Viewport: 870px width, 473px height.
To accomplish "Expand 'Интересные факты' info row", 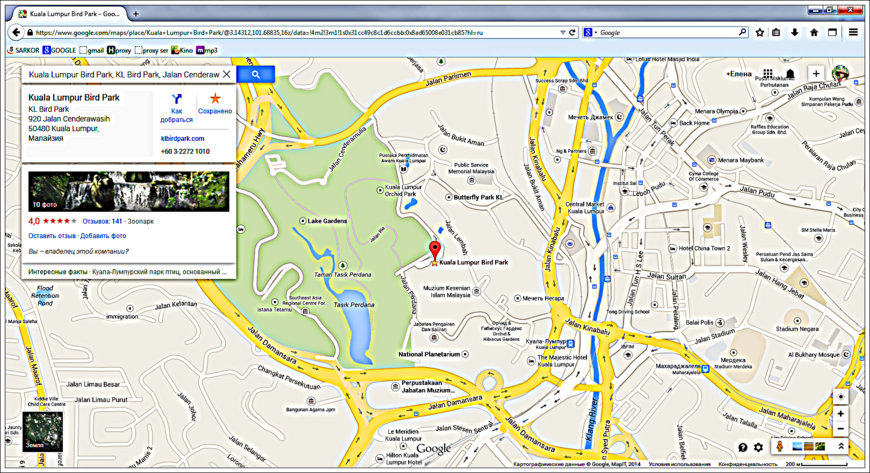I will click(x=128, y=272).
